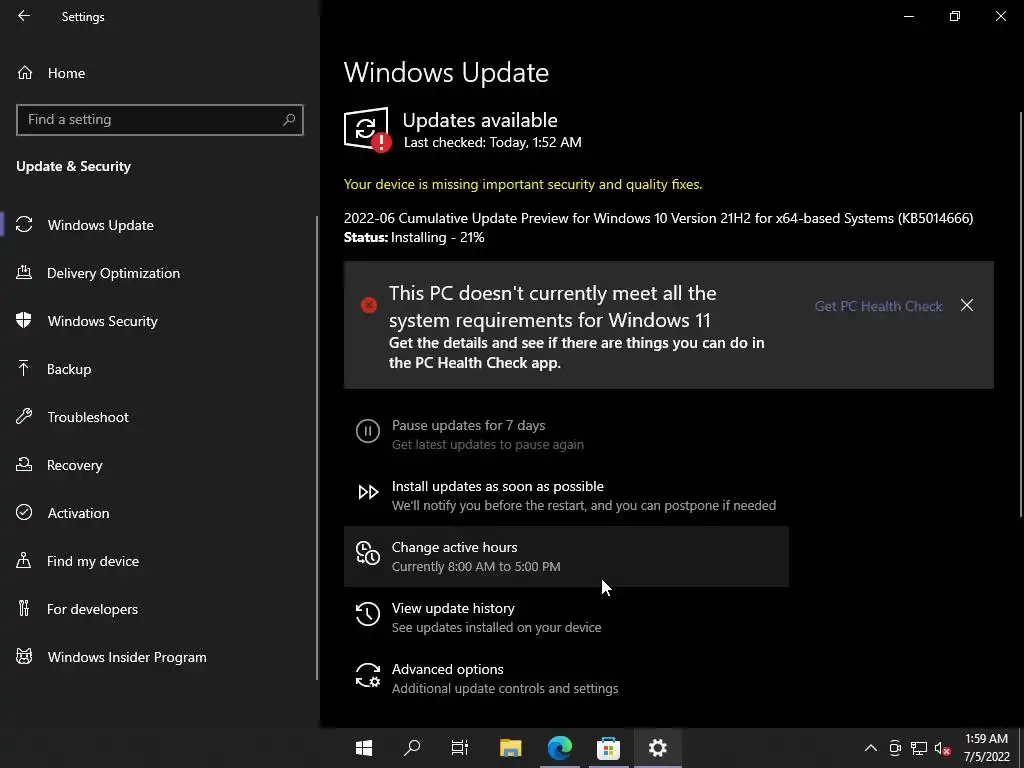Image resolution: width=1024 pixels, height=768 pixels.
Task: Click the Activation checkmark circle icon
Action: pyautogui.click(x=24, y=512)
